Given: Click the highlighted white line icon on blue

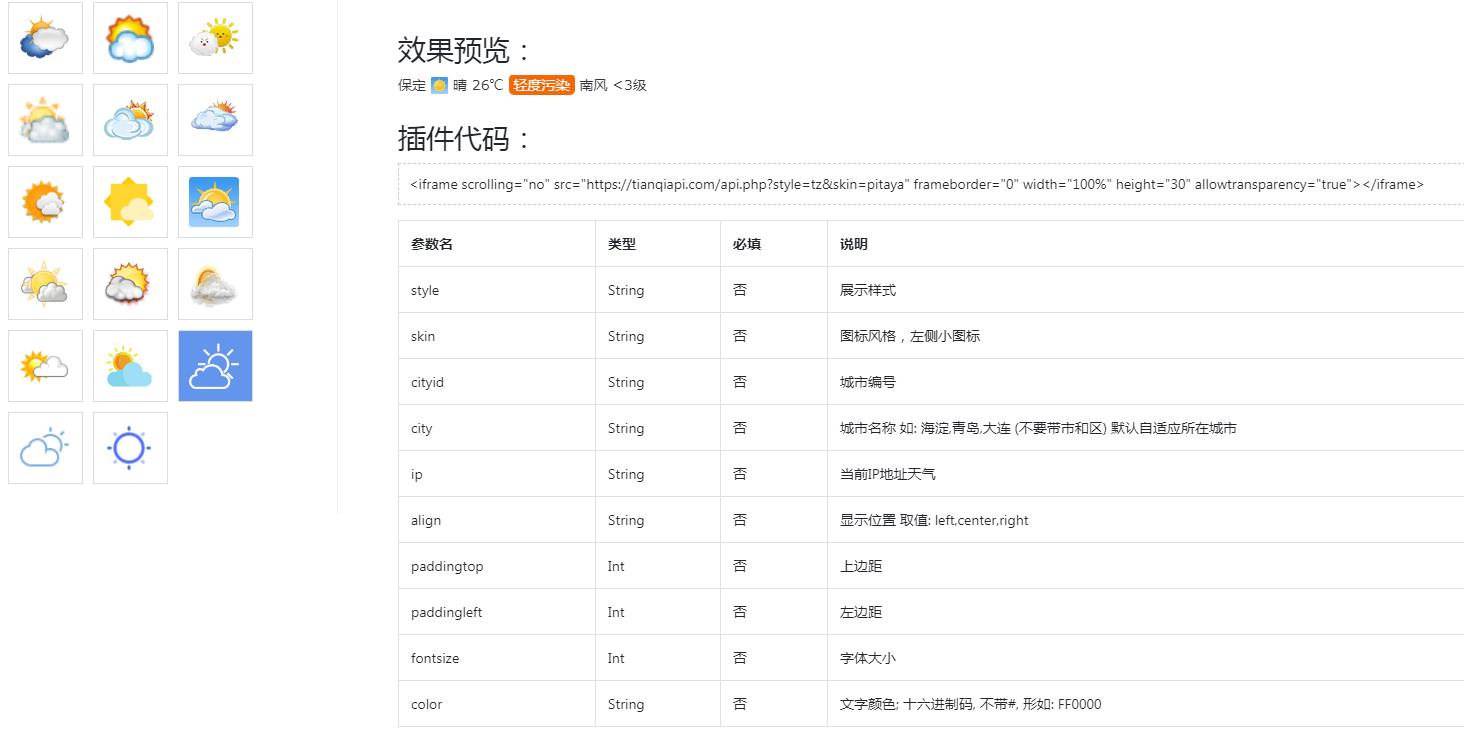Looking at the screenshot, I should 215,366.
